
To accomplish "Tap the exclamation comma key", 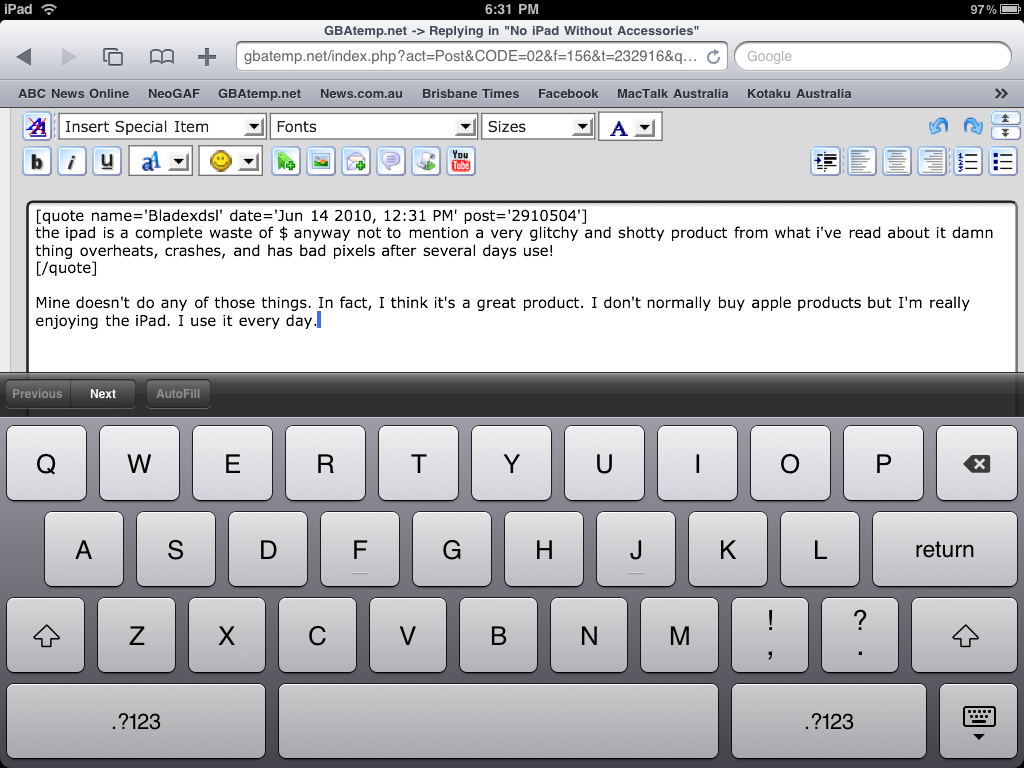I will tap(770, 635).
